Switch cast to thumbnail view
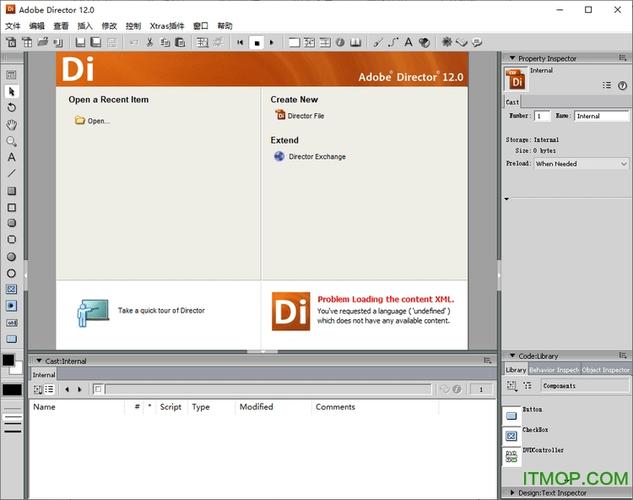 (x=38, y=389)
